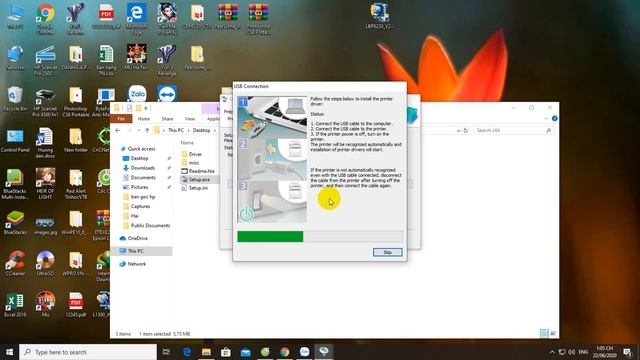Select Quick access in navigation pane
Viewport: 640px width, 360px height.
coord(138,149)
